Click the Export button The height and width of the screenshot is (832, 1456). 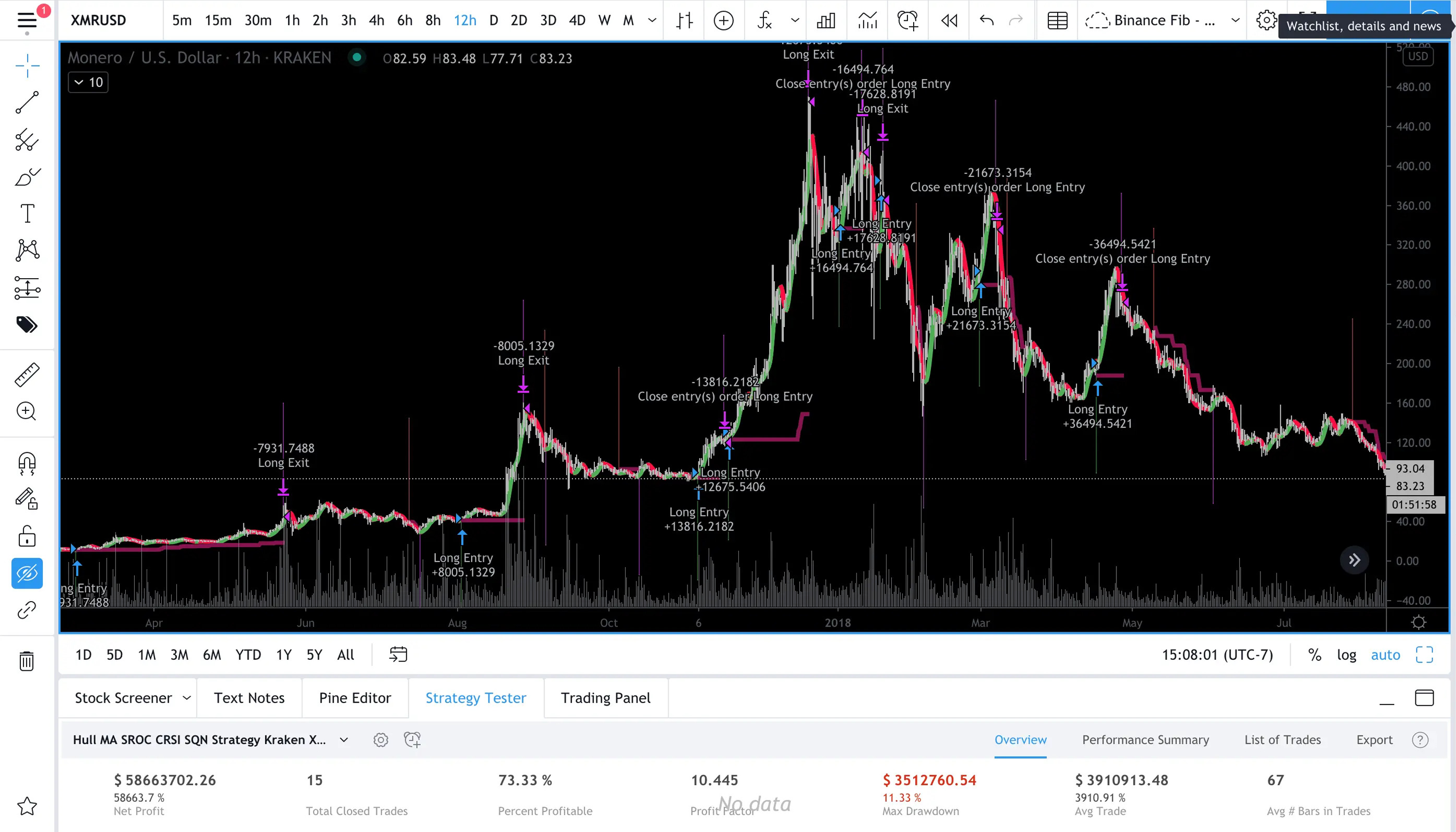coord(1374,740)
